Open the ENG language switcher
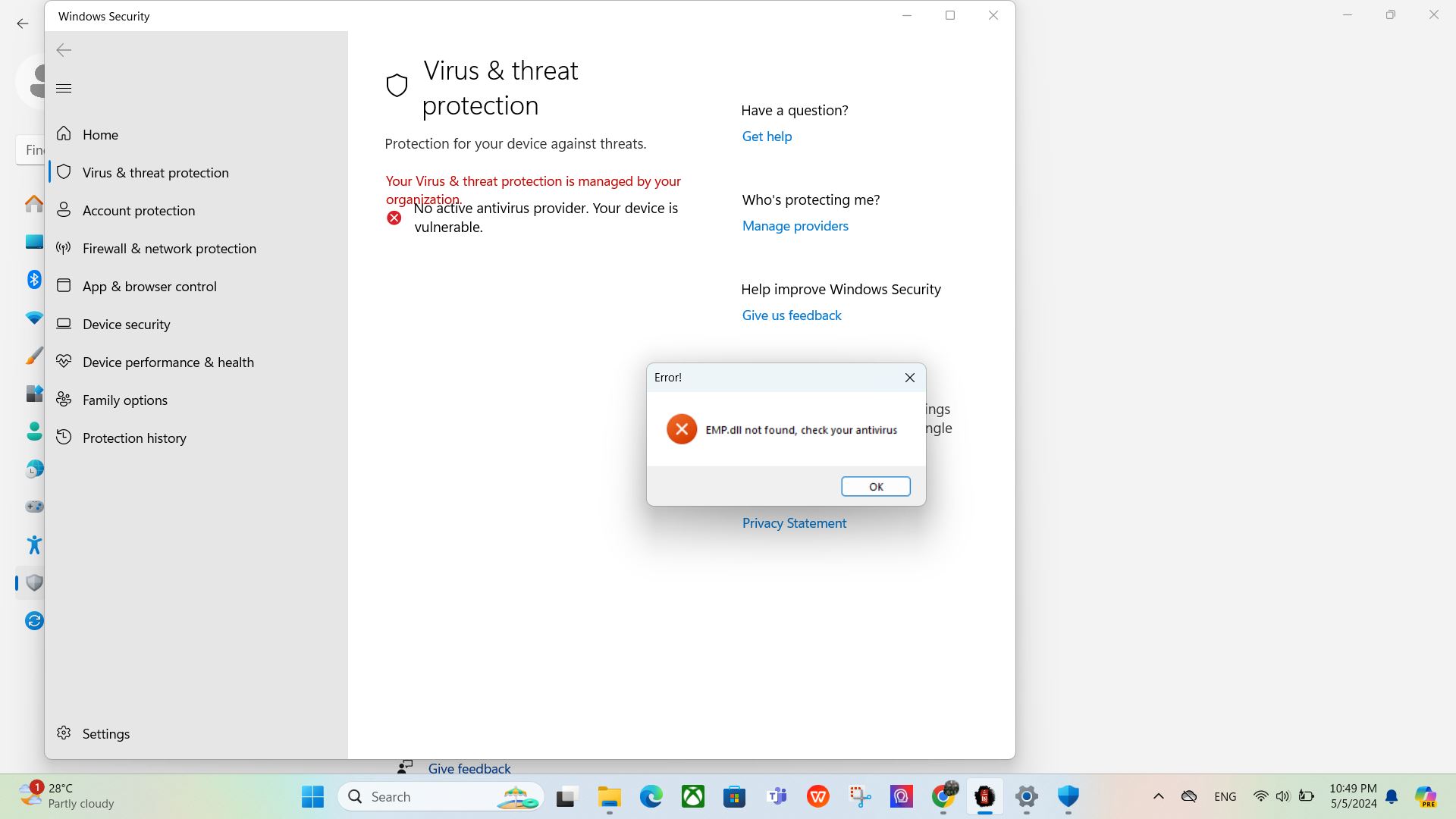The height and width of the screenshot is (819, 1456). coord(1225,796)
